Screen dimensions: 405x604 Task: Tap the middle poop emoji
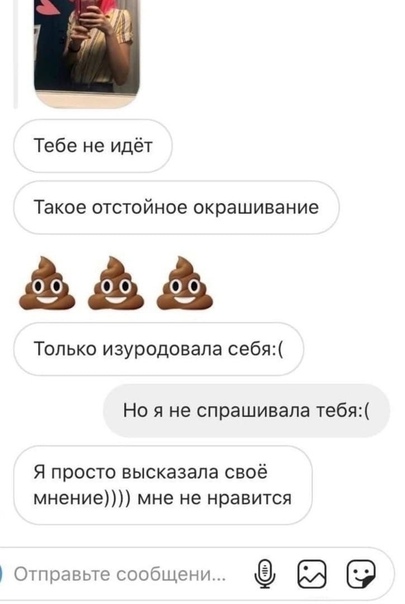pos(116,284)
